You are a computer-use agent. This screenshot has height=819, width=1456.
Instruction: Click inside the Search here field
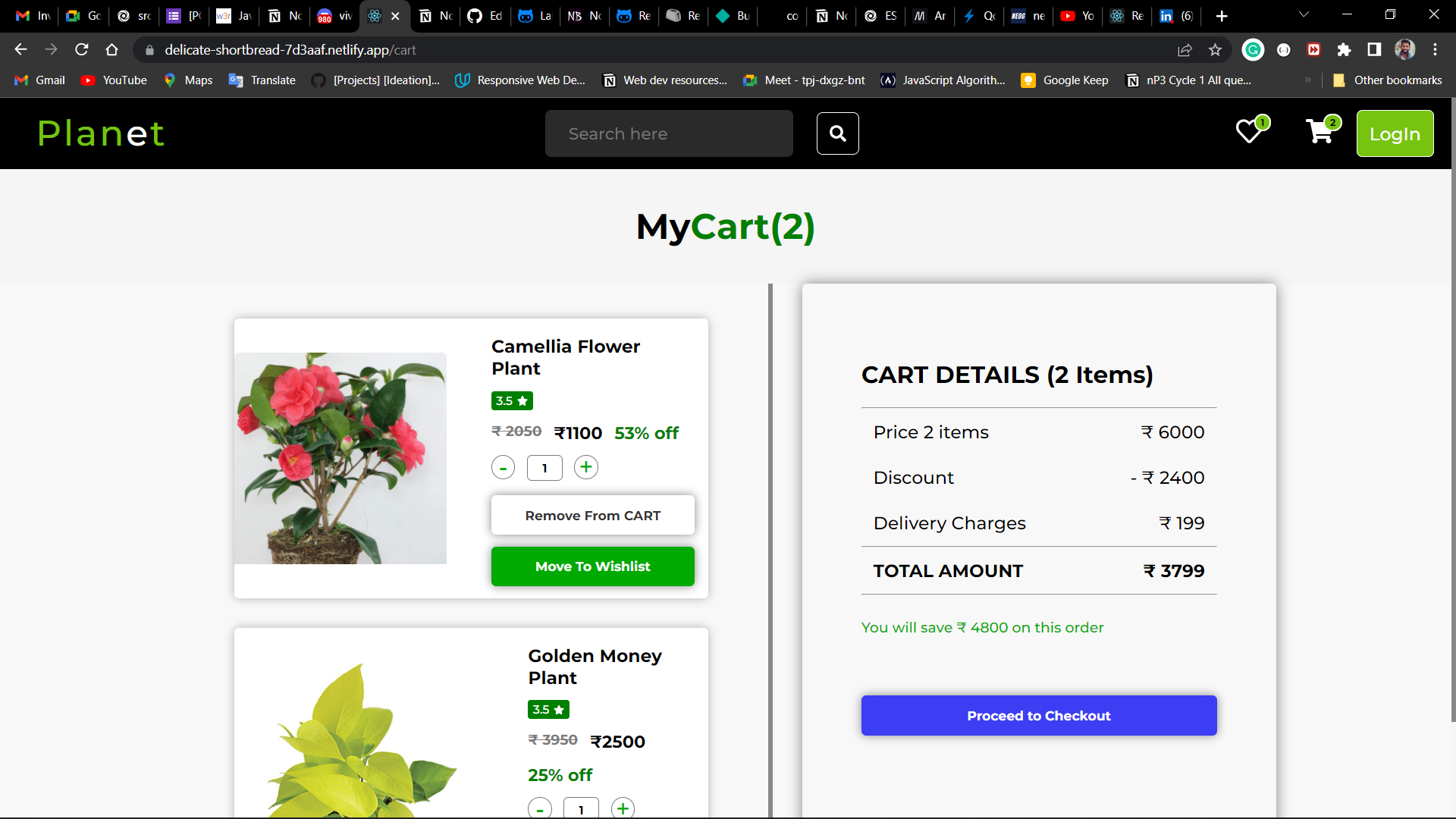tap(668, 133)
